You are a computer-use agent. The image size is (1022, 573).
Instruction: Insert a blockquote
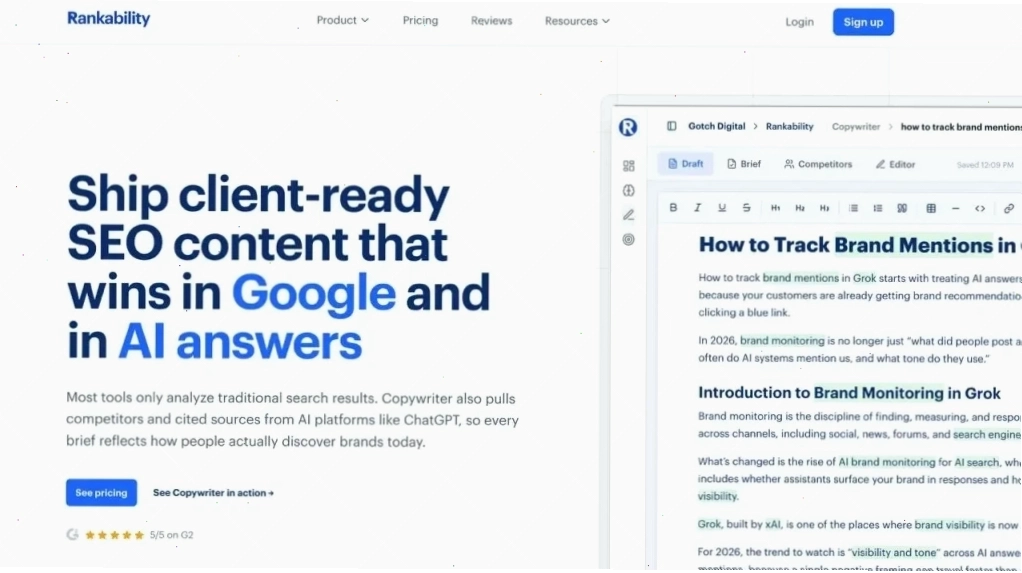[x=902, y=208]
